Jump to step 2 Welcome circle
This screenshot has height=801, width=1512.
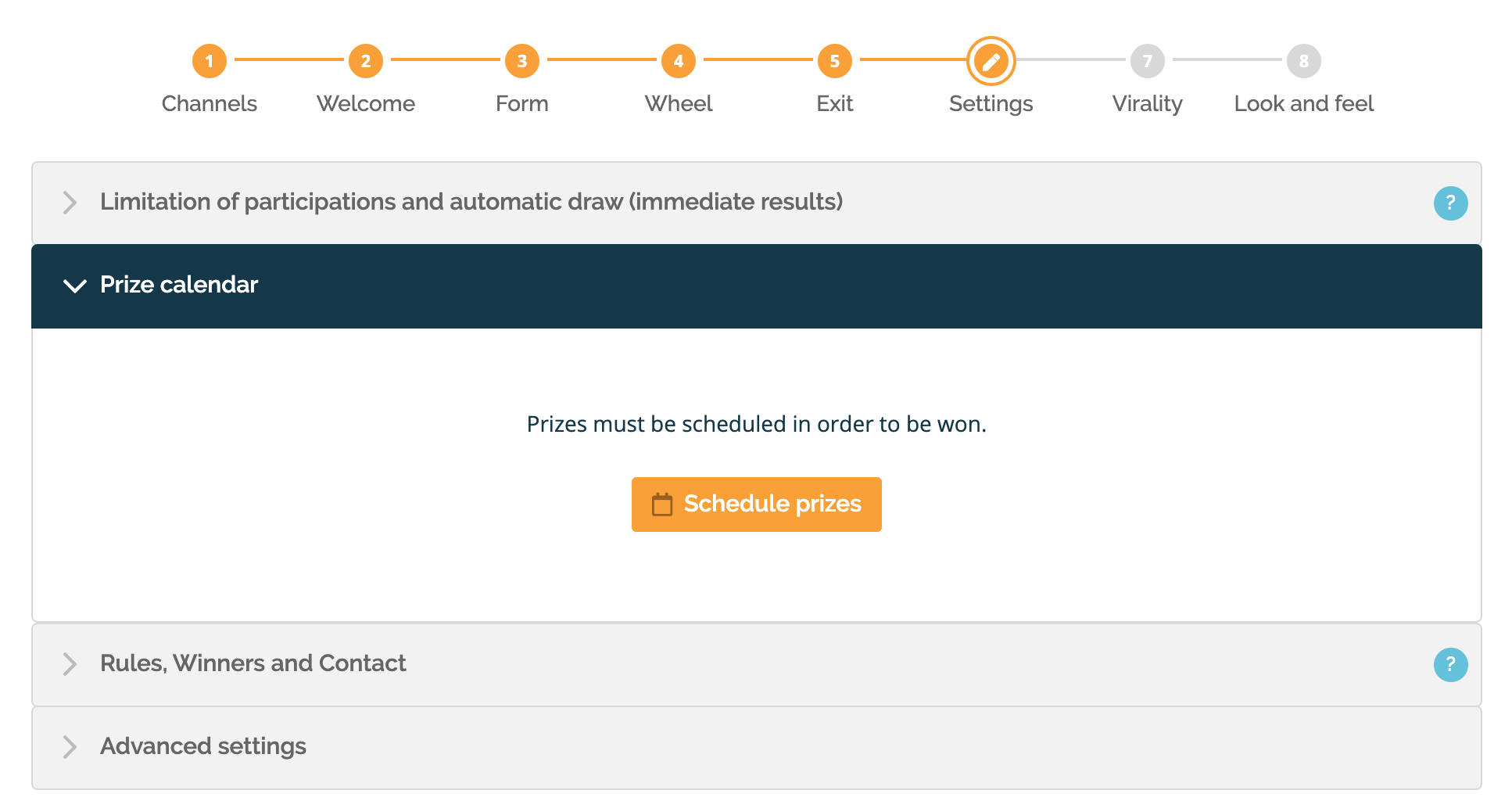[x=366, y=61]
